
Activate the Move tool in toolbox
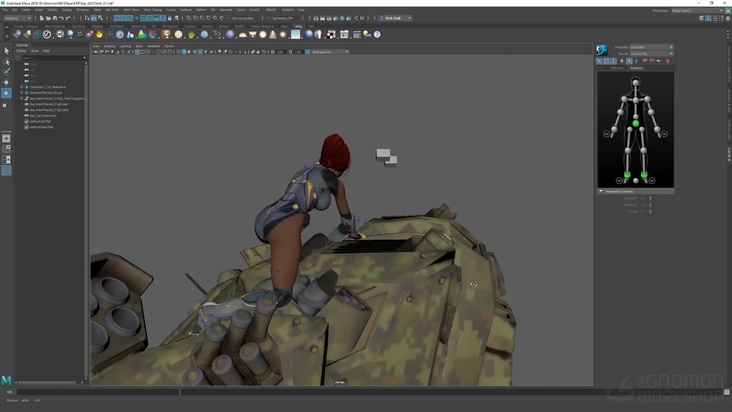pyautogui.click(x=6, y=82)
